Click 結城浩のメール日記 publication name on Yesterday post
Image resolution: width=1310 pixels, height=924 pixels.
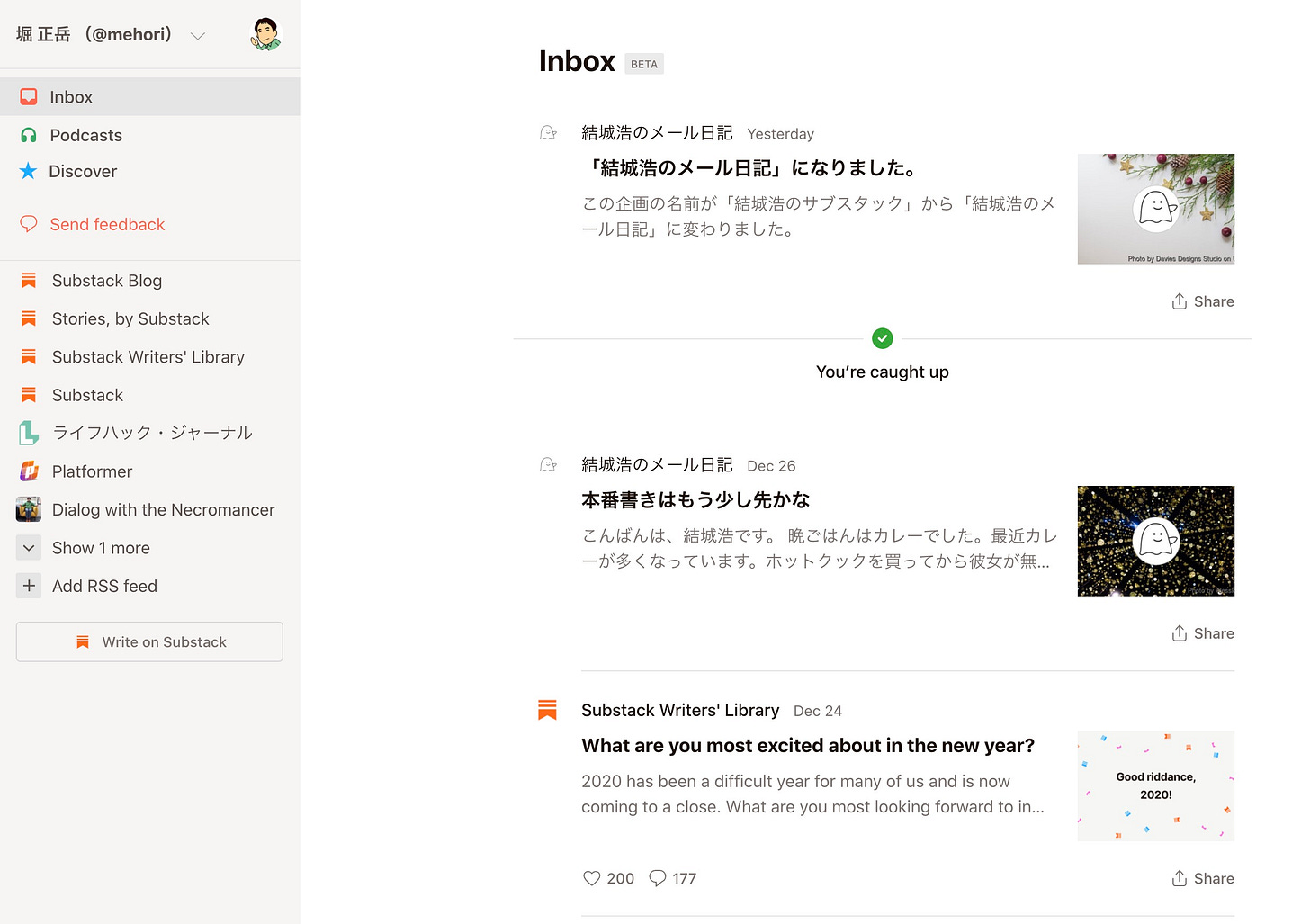pos(657,133)
